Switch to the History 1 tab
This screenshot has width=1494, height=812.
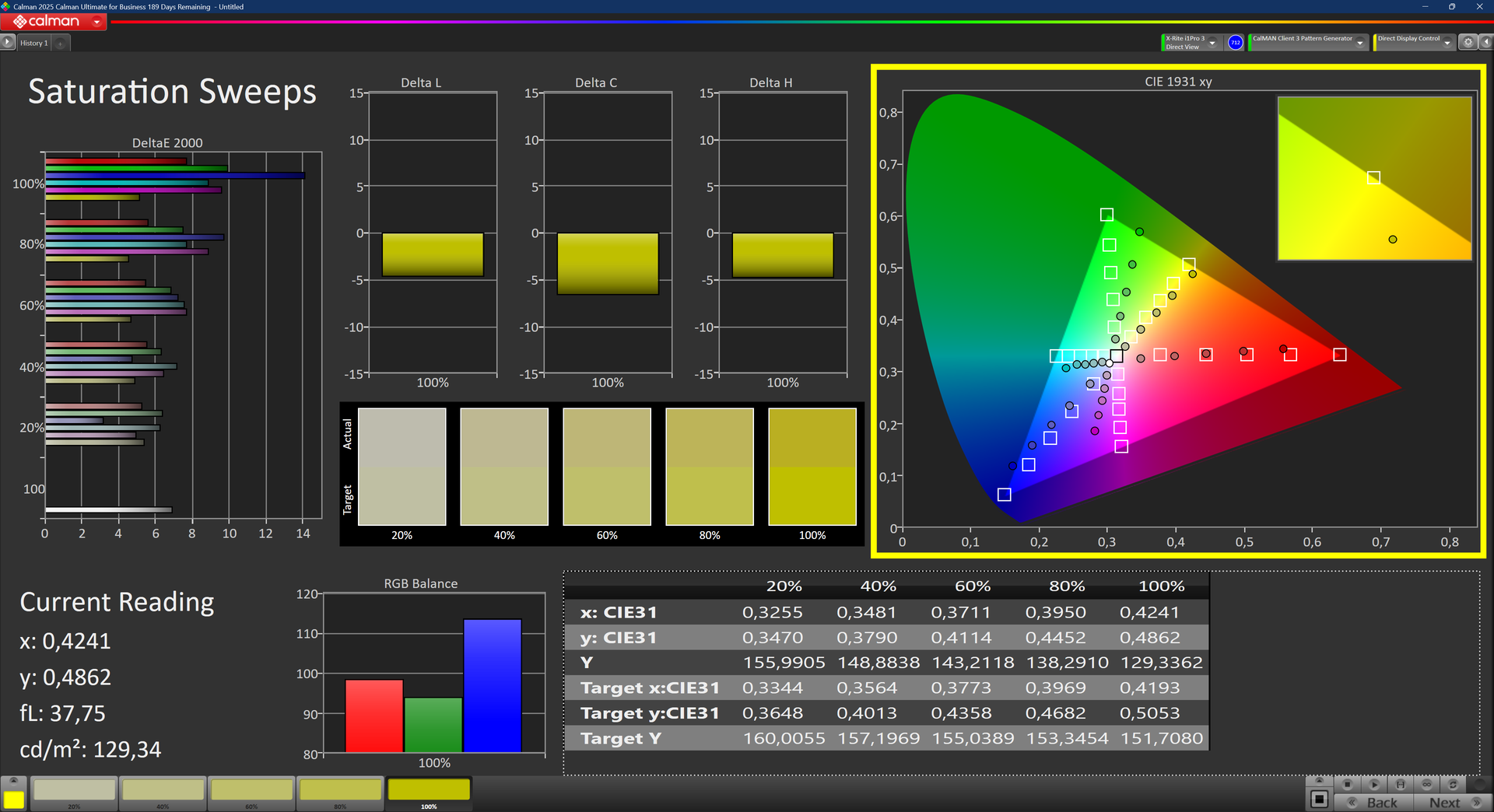tap(34, 44)
